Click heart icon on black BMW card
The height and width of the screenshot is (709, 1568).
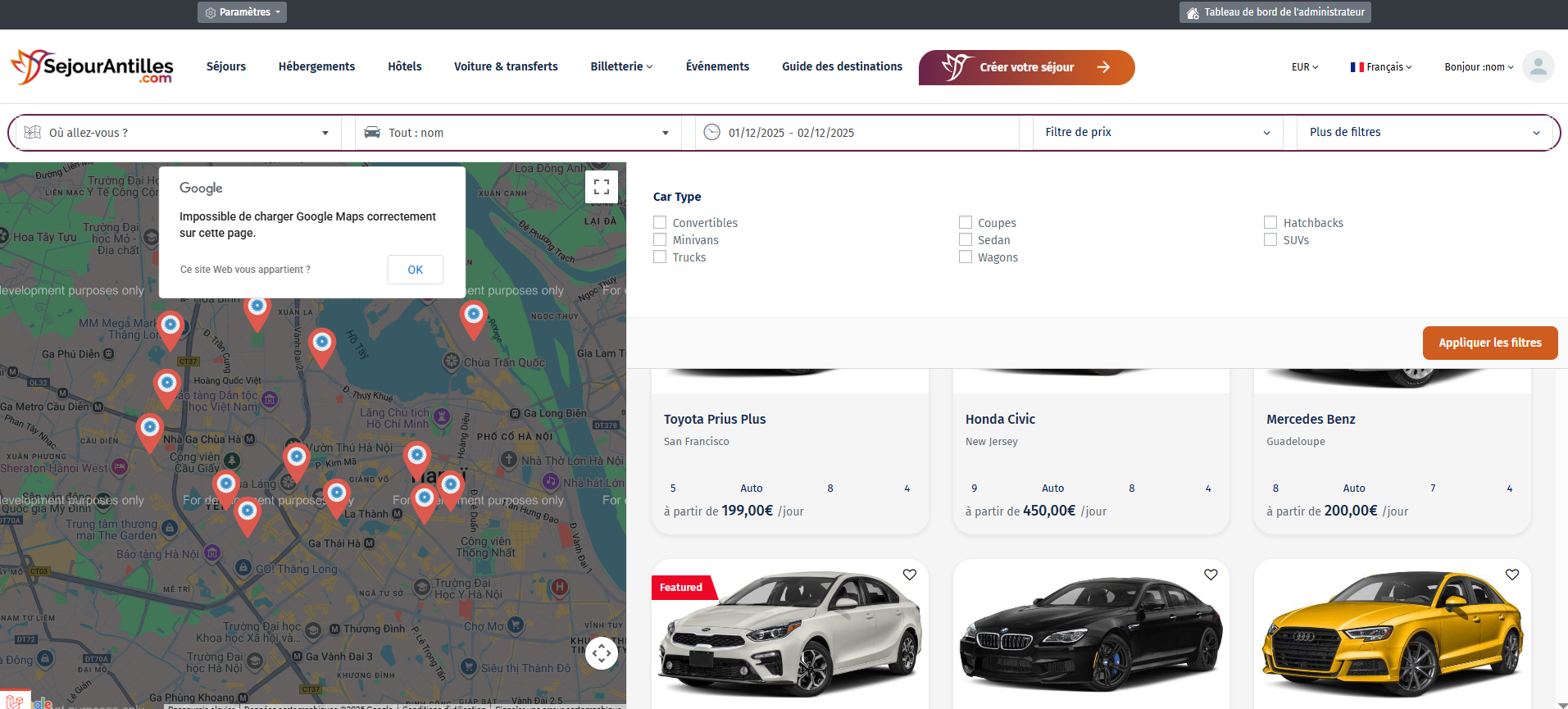tap(1210, 575)
